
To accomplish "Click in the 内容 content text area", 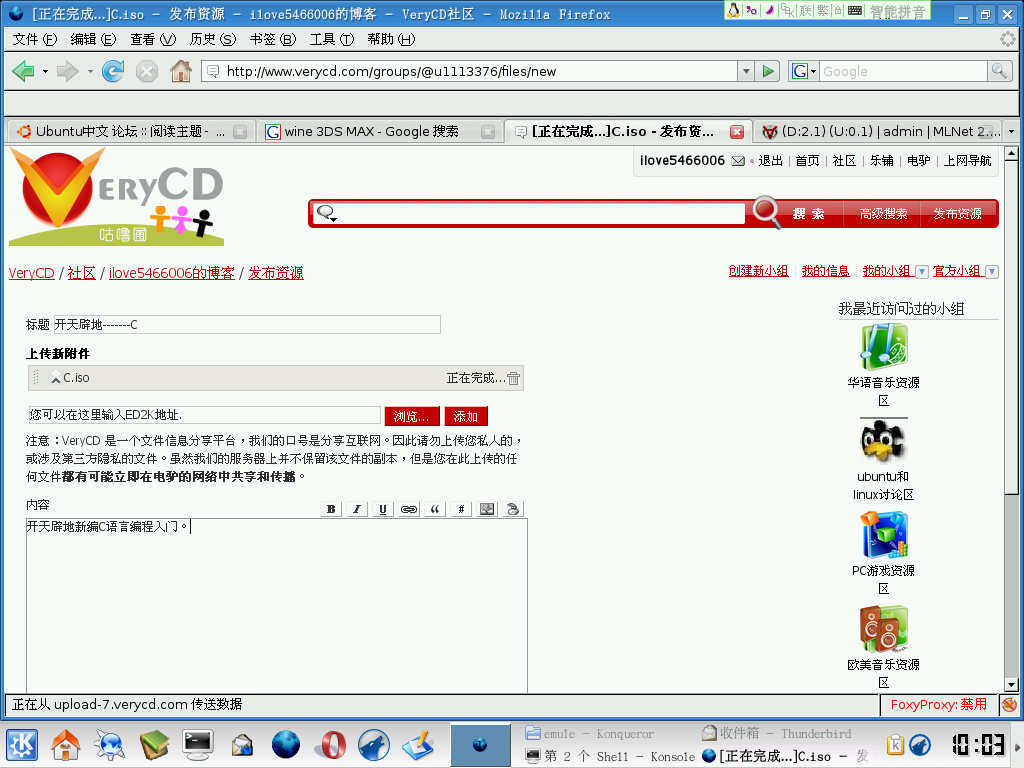I will point(277,605).
